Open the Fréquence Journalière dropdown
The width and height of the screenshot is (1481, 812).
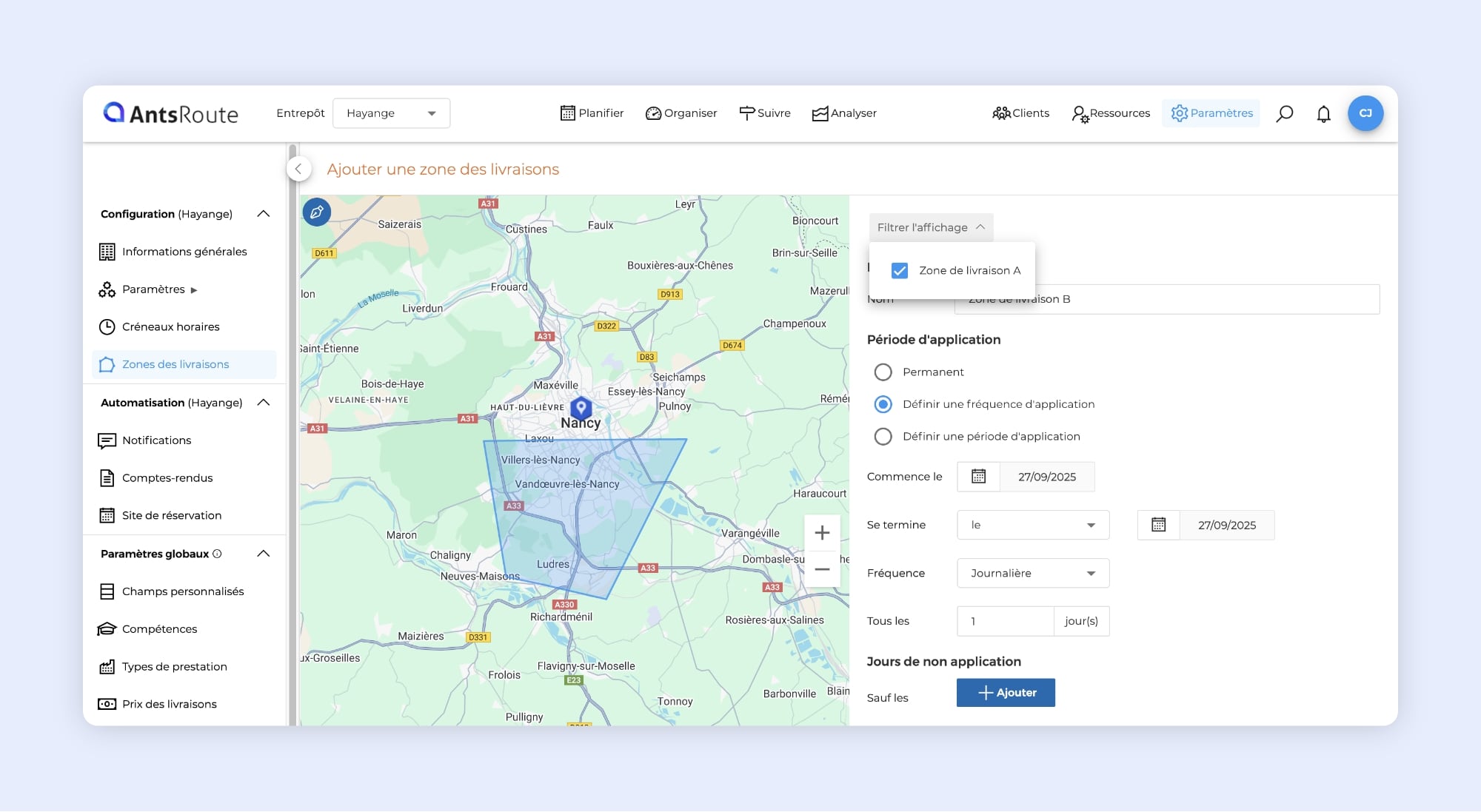coord(1032,573)
